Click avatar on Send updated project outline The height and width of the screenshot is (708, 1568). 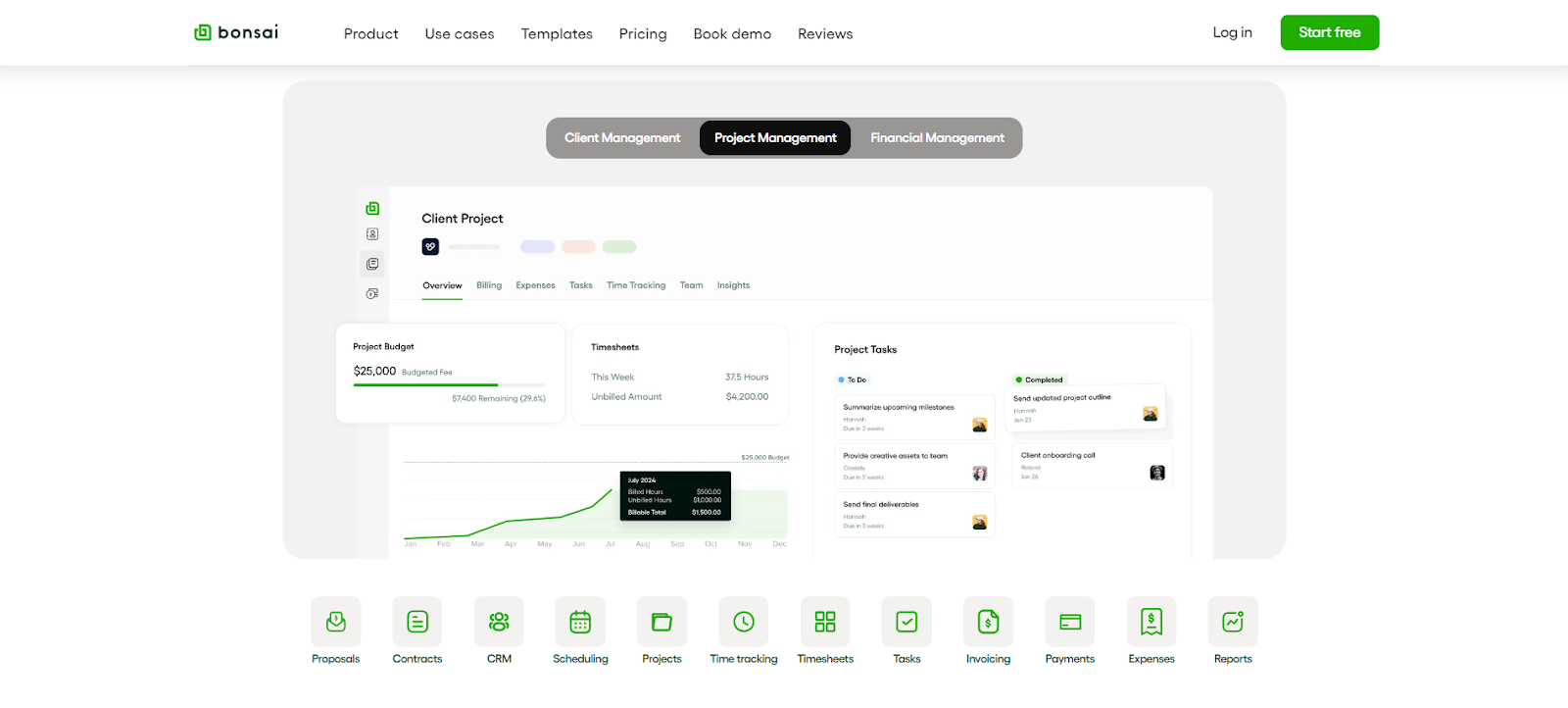click(x=1151, y=415)
